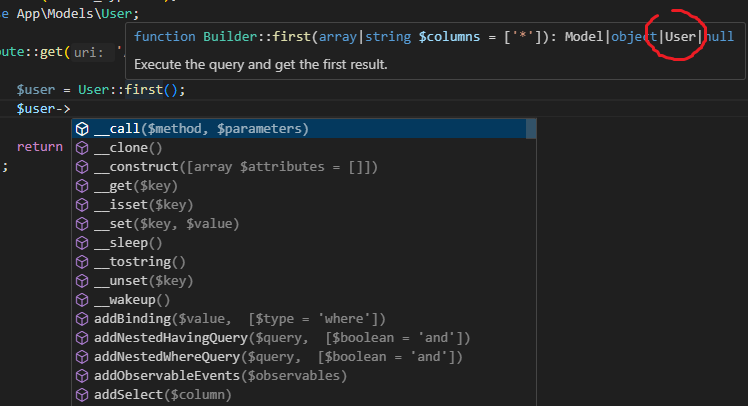Select the __sleep() suggestion
Screen dimensions: 748x406
tap(128, 243)
